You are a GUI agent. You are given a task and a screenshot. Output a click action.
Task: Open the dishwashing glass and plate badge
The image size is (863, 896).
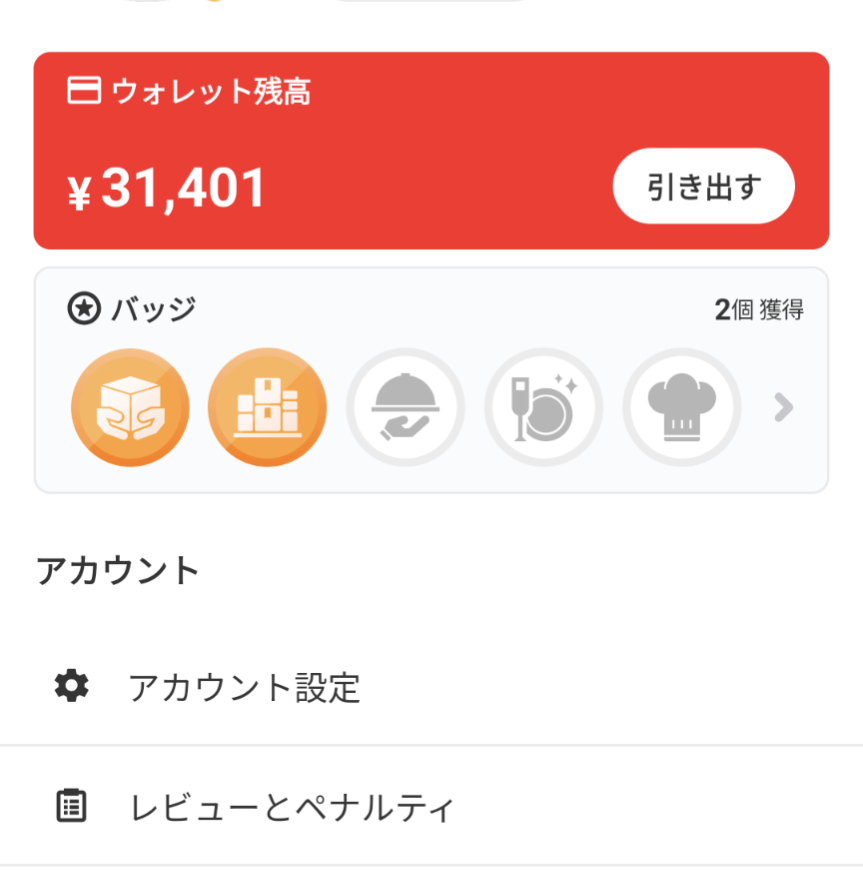click(x=544, y=407)
